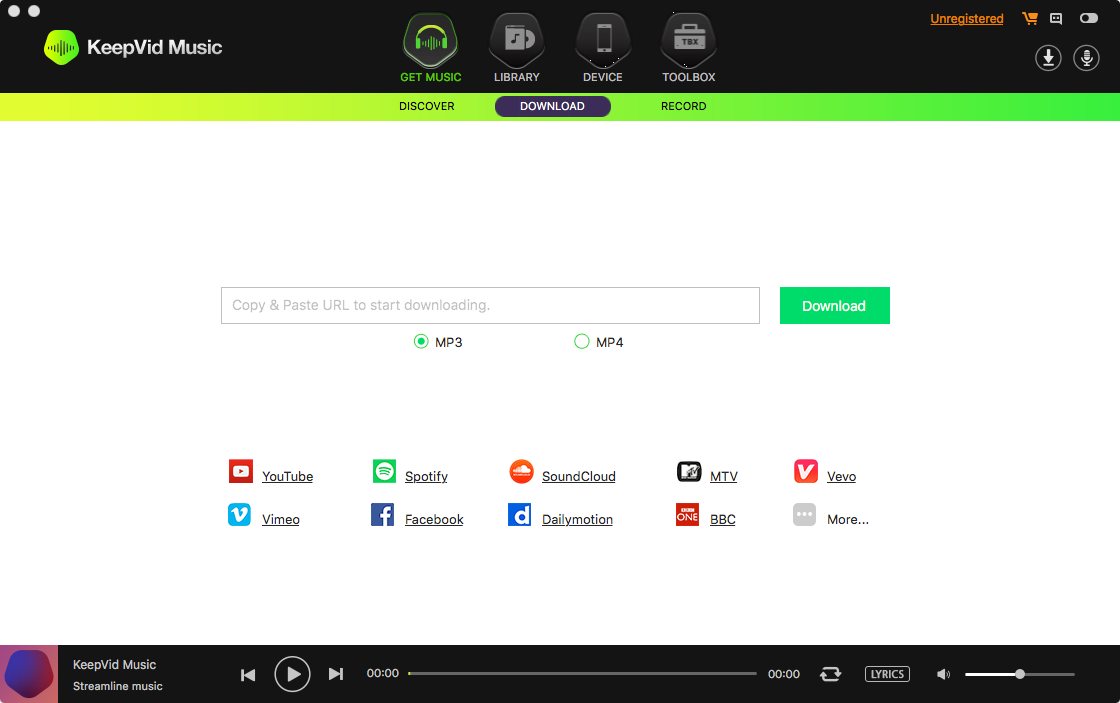Click the URL paste input field

(x=490, y=306)
